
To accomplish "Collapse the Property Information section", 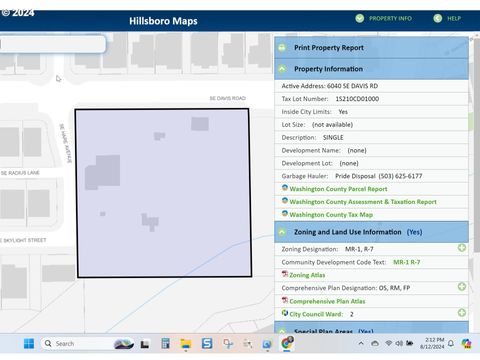I will (282, 69).
